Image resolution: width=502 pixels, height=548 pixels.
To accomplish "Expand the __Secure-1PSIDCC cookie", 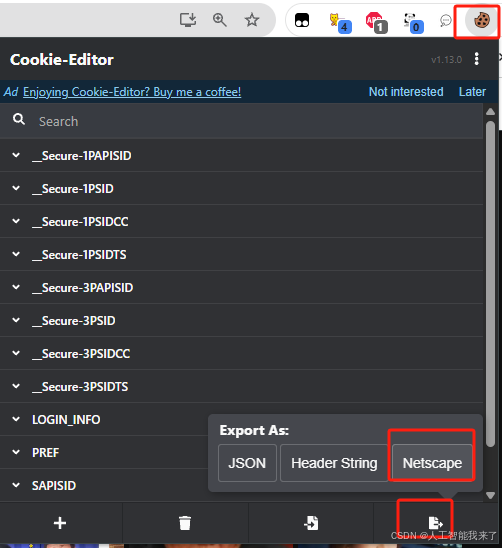I will tap(241, 221).
